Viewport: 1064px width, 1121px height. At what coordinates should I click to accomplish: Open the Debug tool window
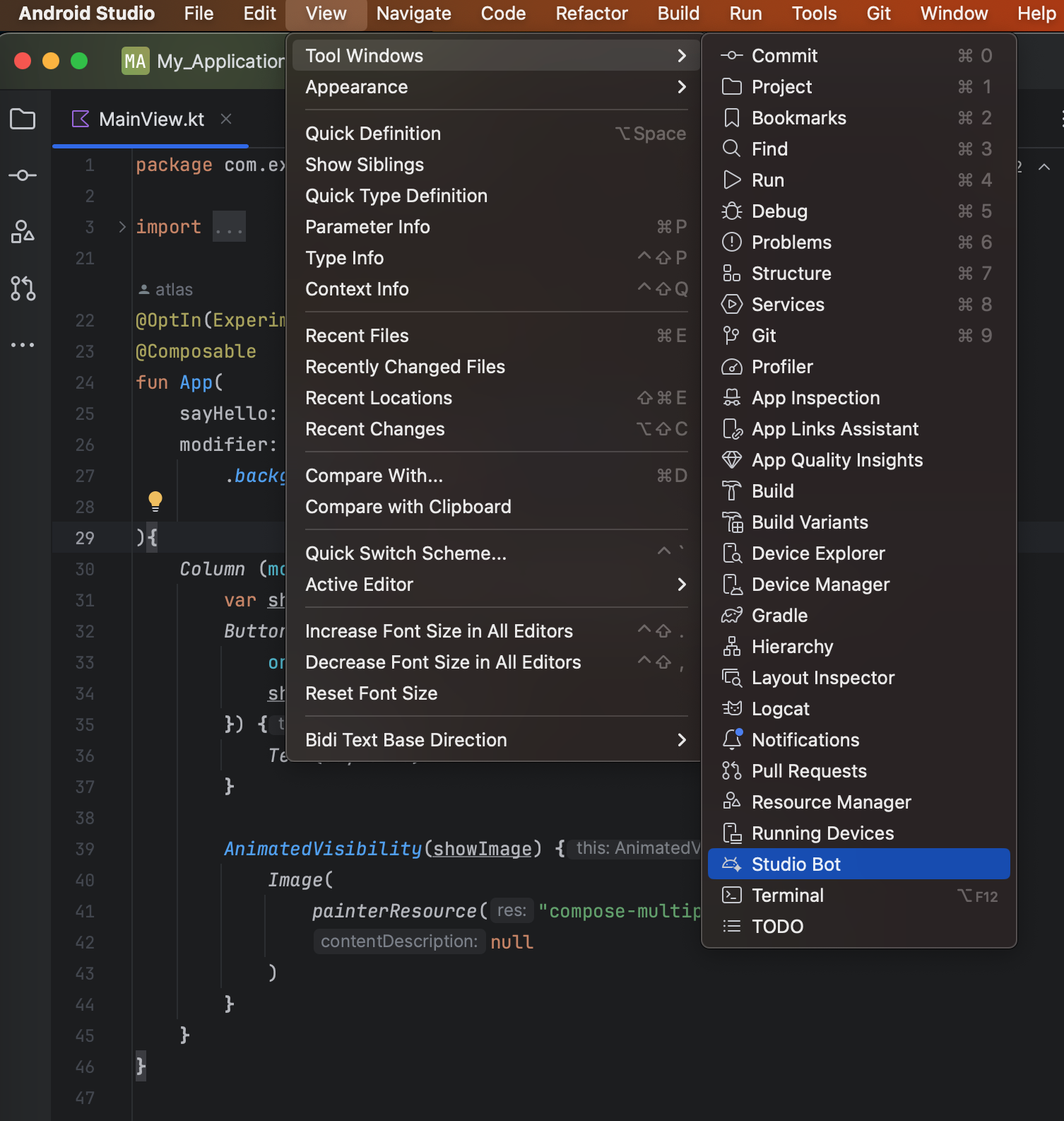(x=858, y=211)
